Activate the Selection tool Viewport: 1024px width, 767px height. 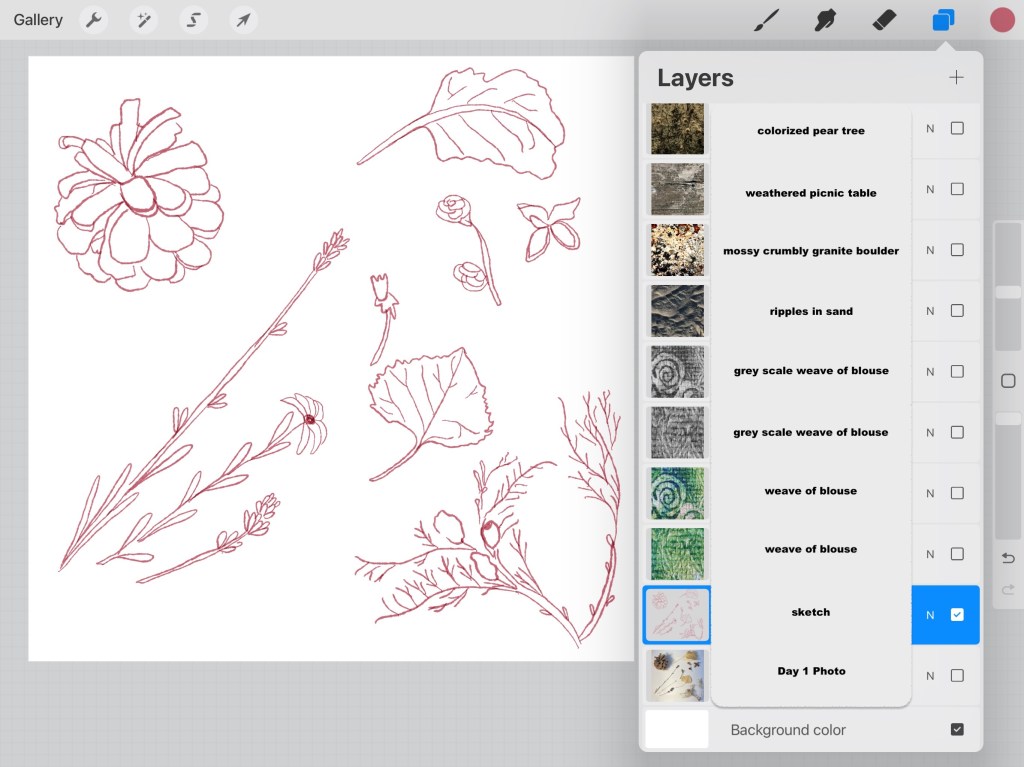194,20
